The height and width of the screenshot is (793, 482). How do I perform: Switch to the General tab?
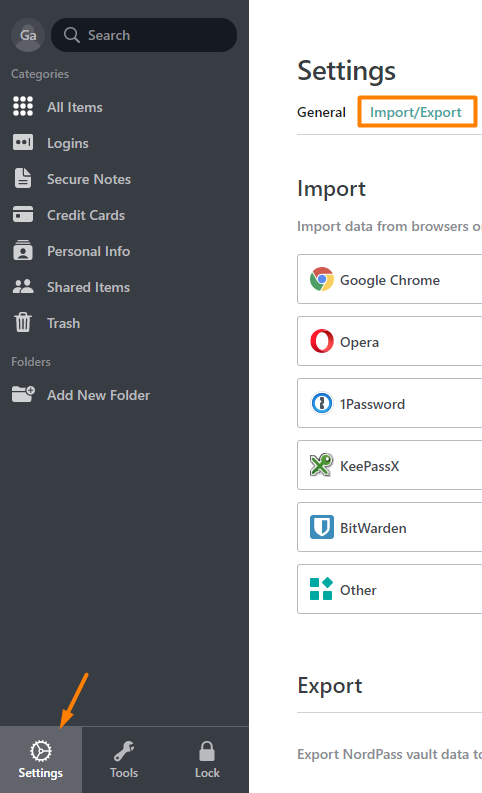pos(321,112)
